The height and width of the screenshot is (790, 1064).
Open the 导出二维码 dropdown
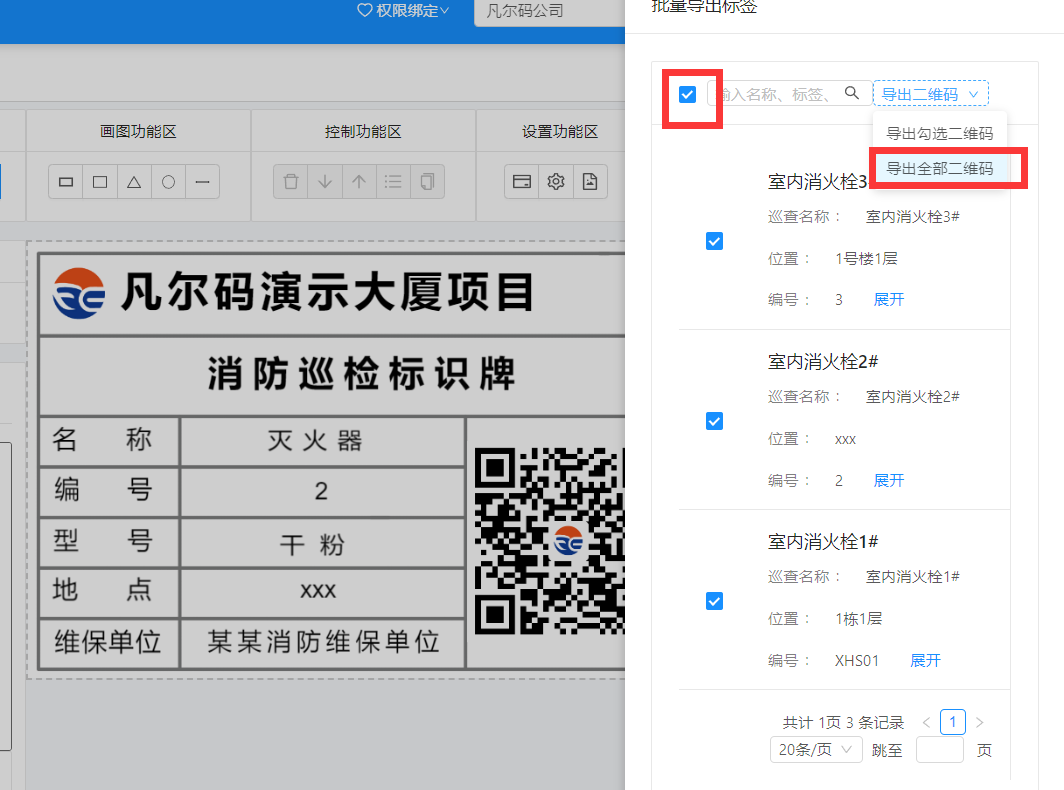tap(930, 94)
